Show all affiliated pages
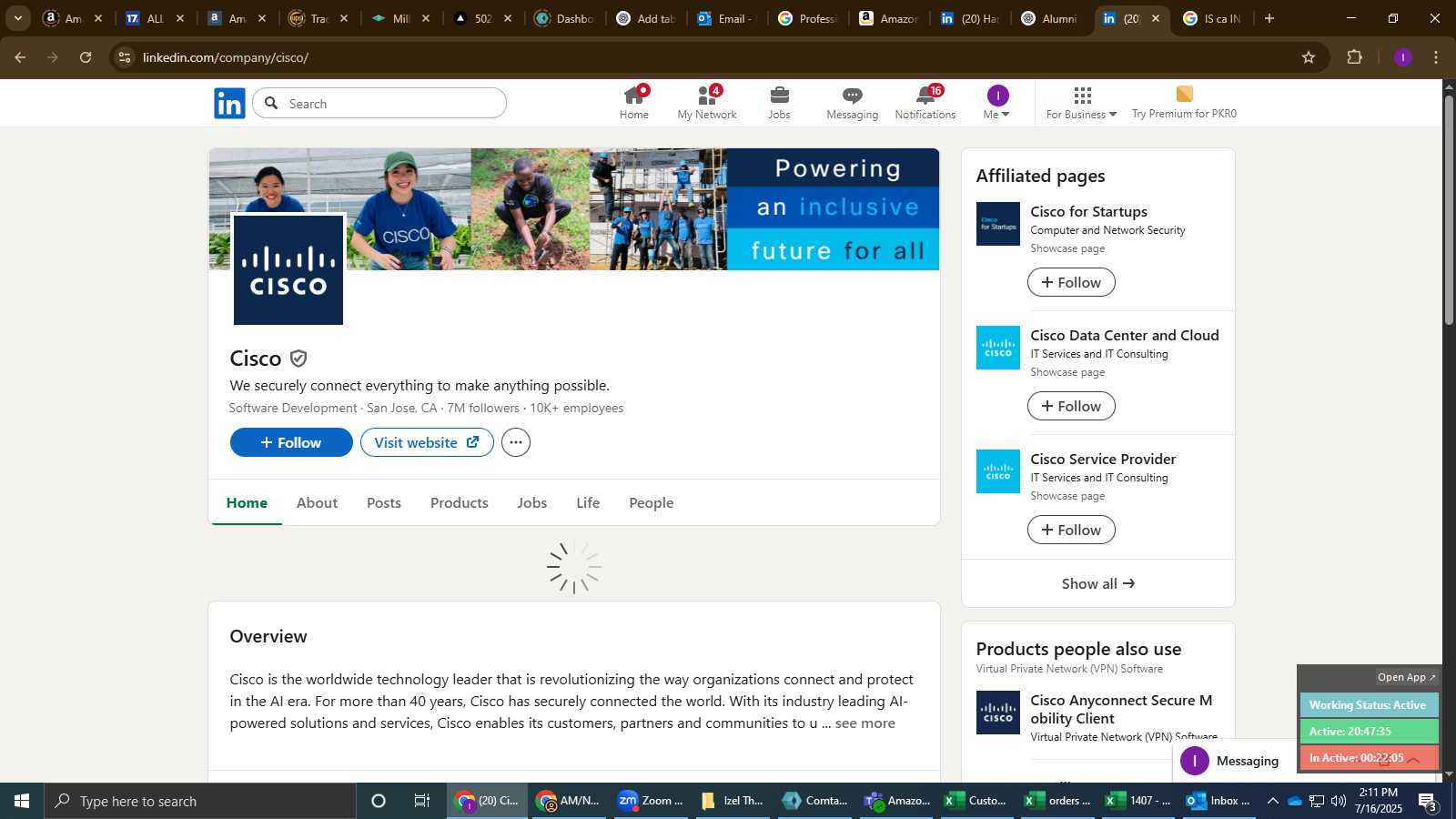 [x=1098, y=583]
